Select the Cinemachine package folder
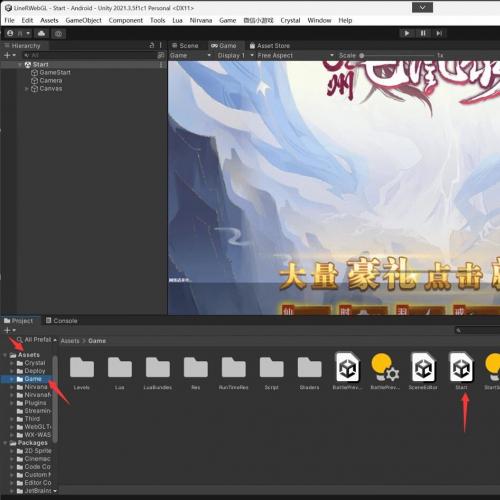 point(34,459)
